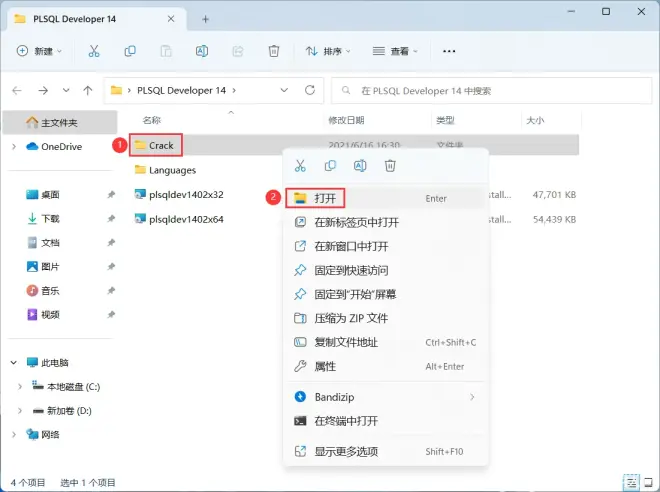Unpin Desktop (桌面) pin icon in sidebar
Viewport: 660px width, 492px height.
[111, 194]
